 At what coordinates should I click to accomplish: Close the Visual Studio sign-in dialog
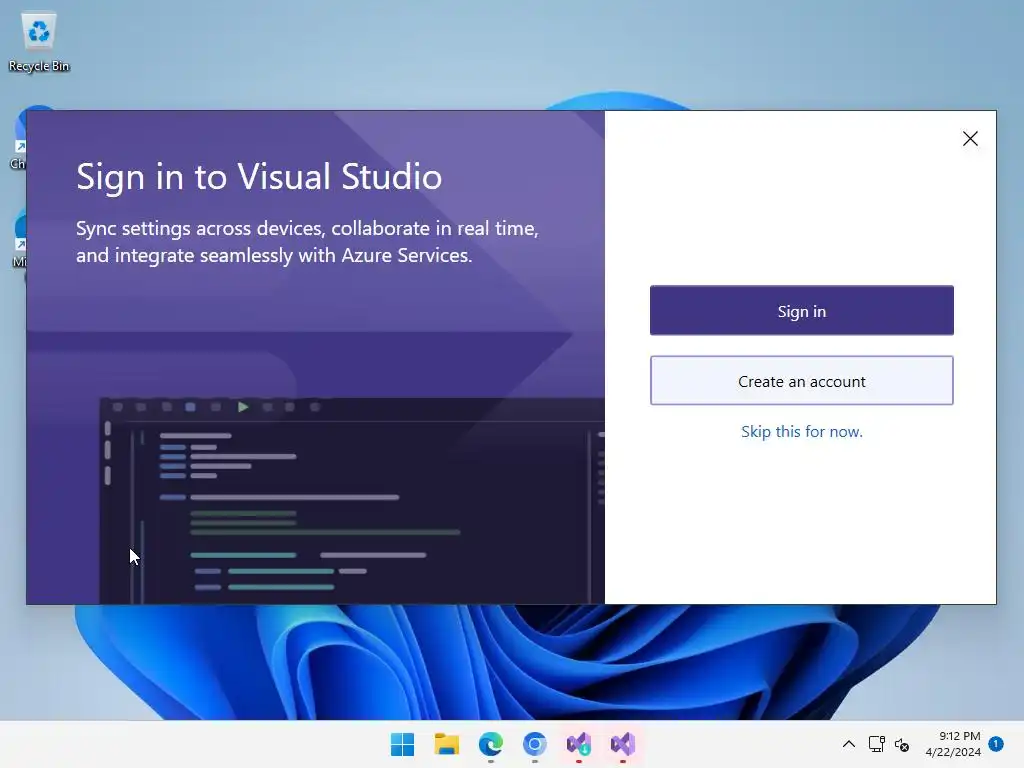970,138
